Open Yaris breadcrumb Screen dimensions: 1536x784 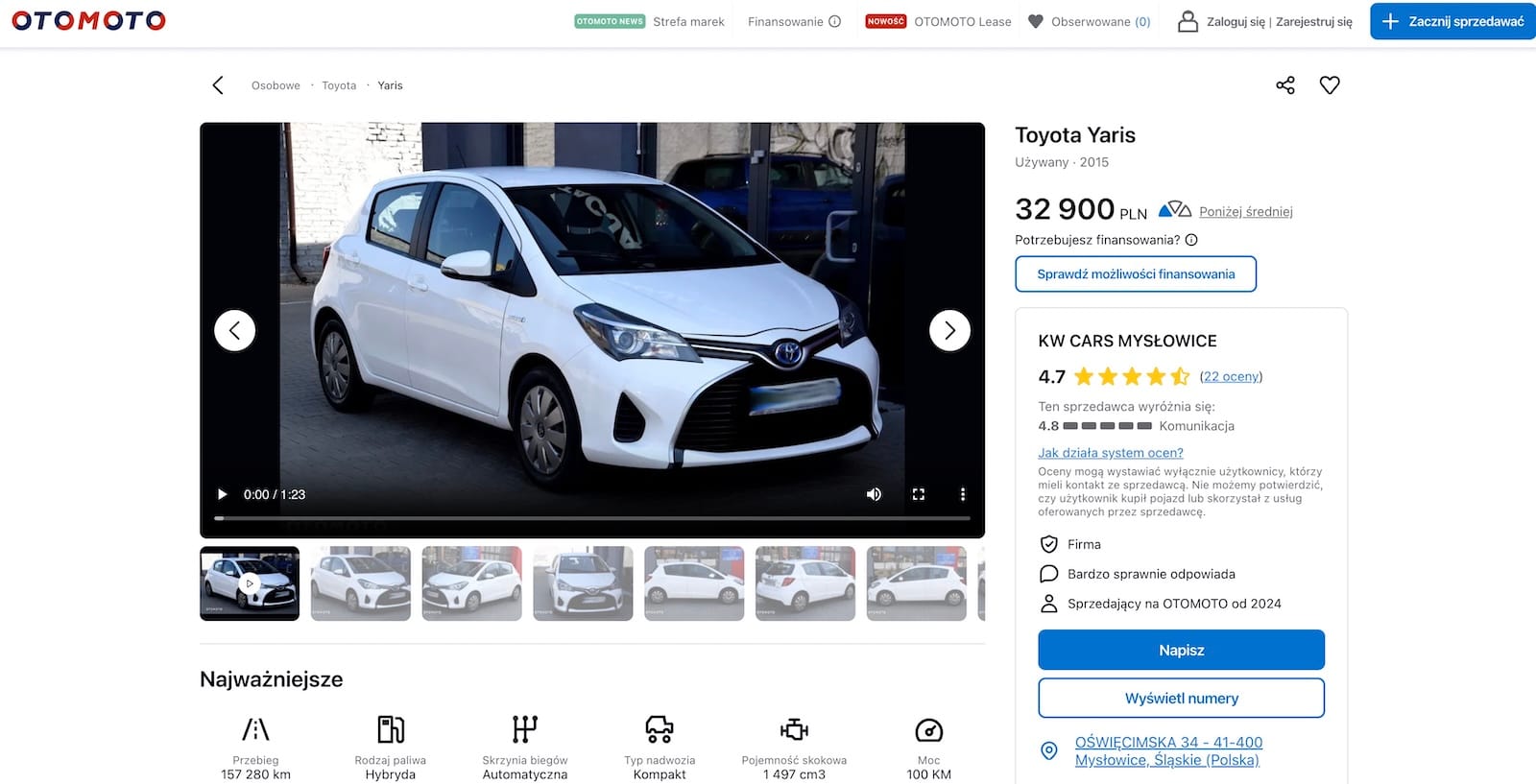click(390, 85)
